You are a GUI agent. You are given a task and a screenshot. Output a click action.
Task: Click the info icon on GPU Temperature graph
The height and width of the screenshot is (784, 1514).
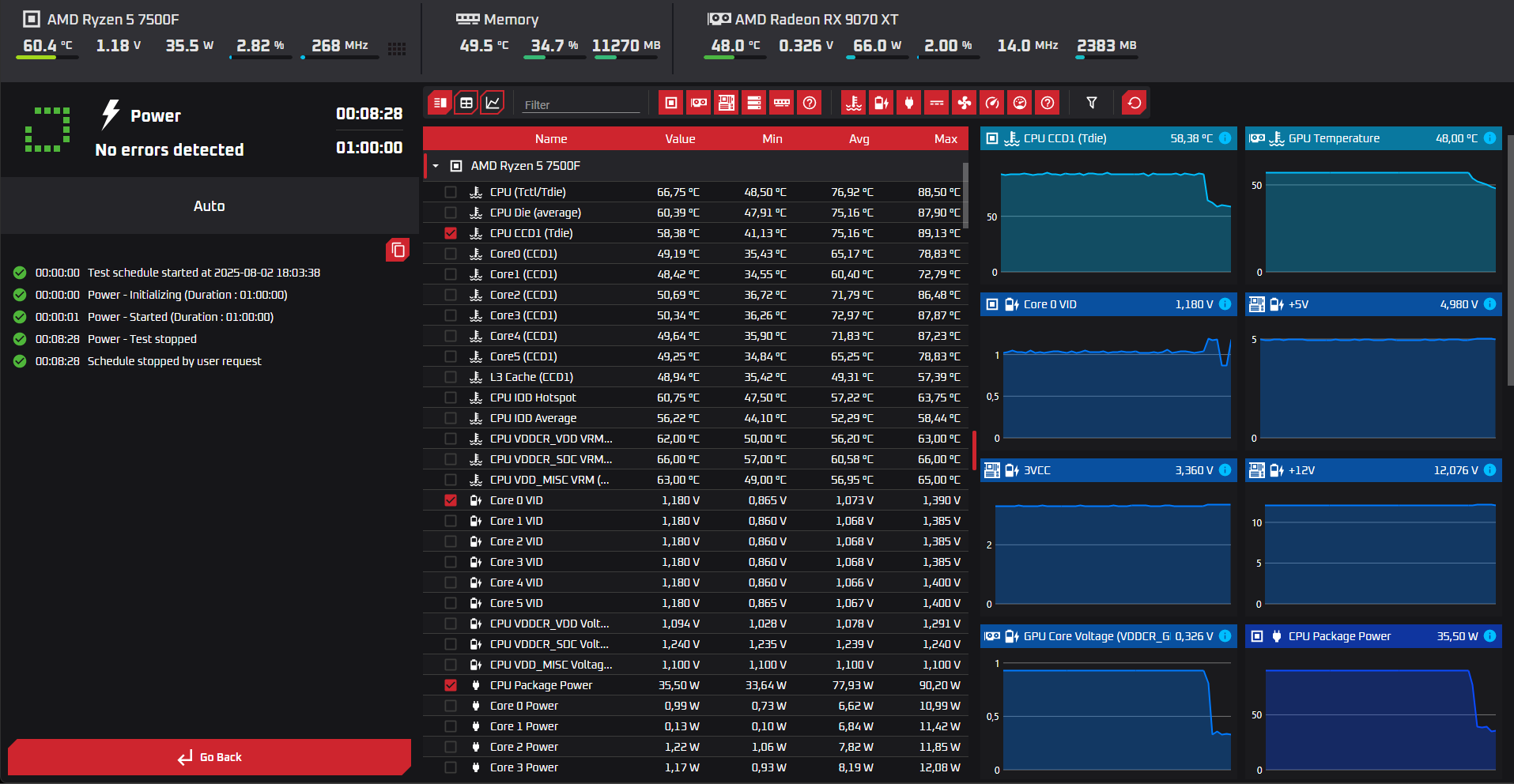click(1489, 138)
